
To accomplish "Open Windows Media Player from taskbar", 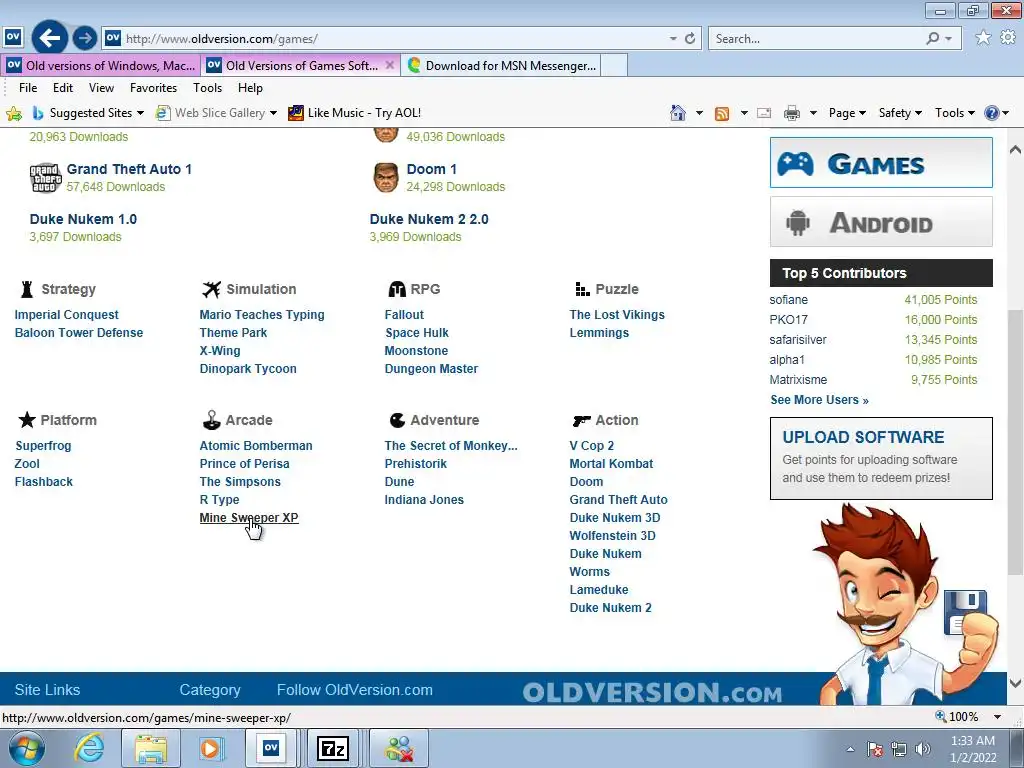I will click(210, 748).
